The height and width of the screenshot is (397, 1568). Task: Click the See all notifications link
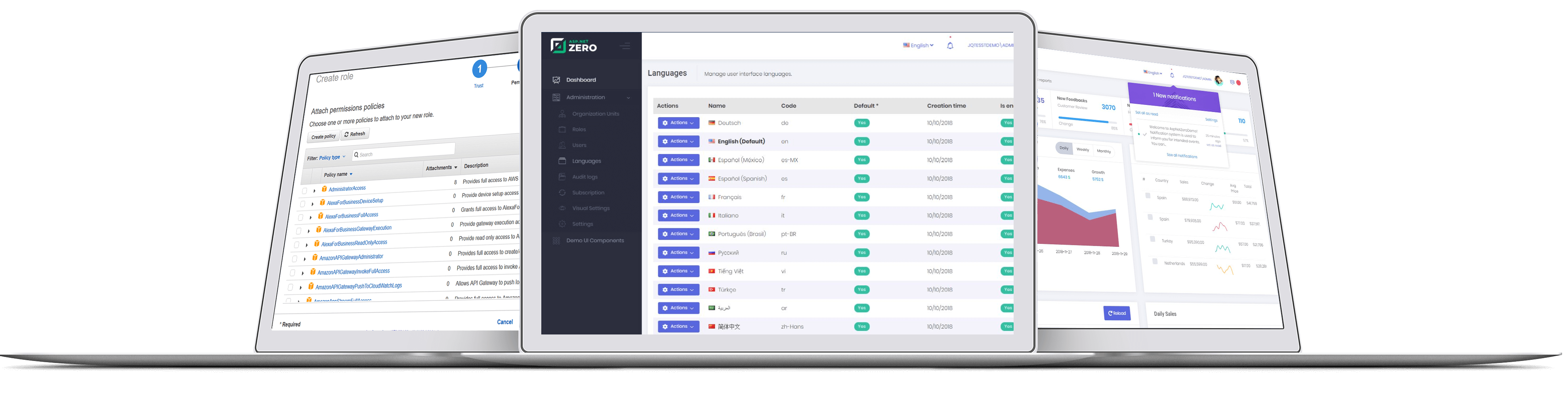(1182, 156)
